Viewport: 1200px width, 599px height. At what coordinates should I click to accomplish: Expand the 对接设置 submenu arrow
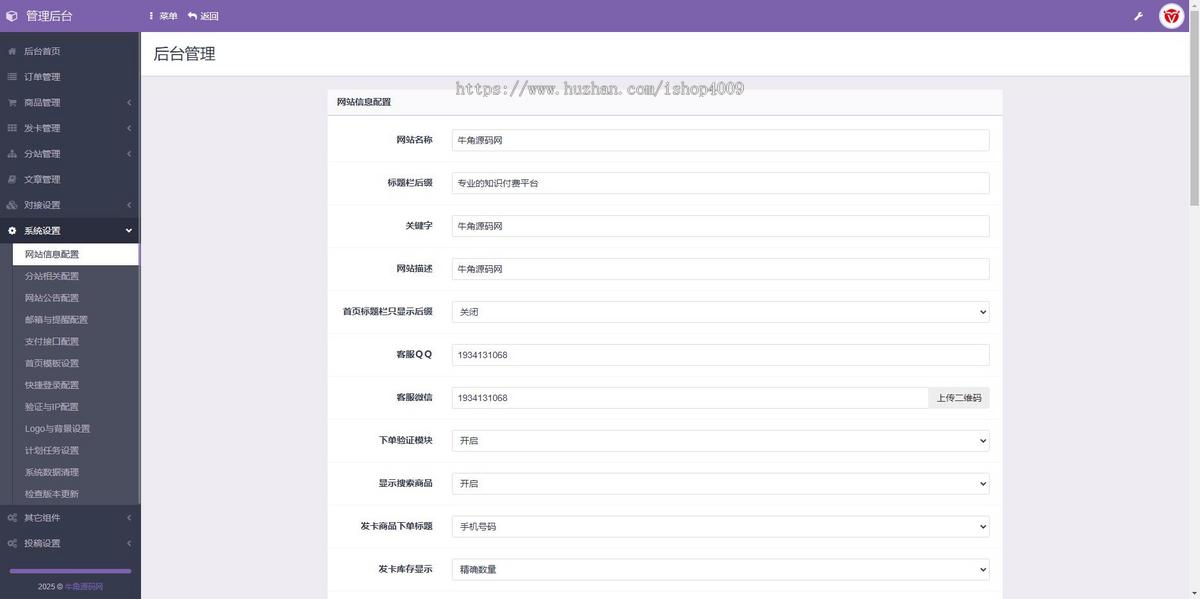tap(129, 205)
